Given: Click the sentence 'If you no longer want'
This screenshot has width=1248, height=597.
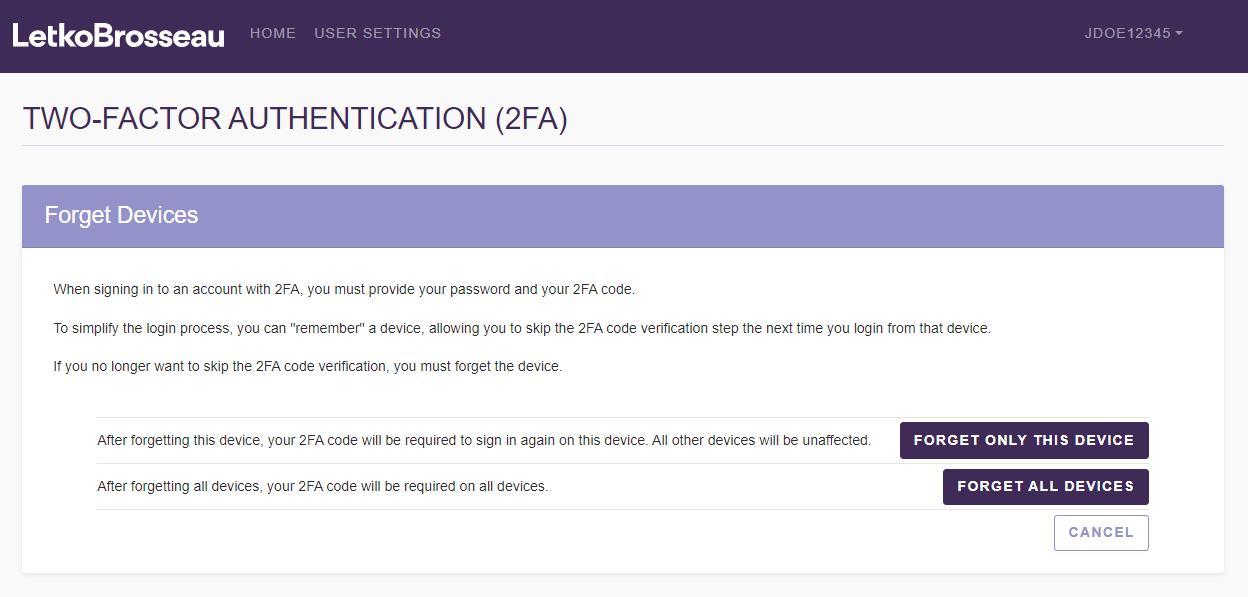Looking at the screenshot, I should coord(307,366).
